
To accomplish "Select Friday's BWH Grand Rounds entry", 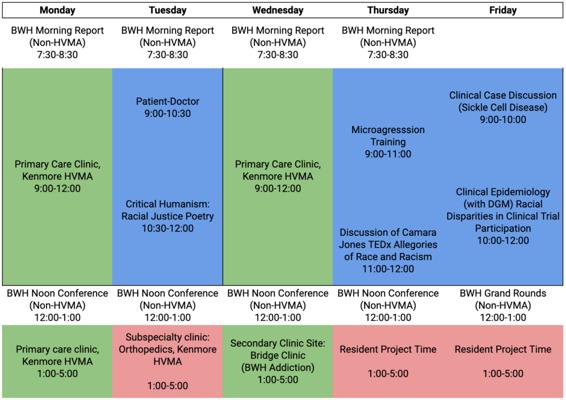I will [x=503, y=305].
